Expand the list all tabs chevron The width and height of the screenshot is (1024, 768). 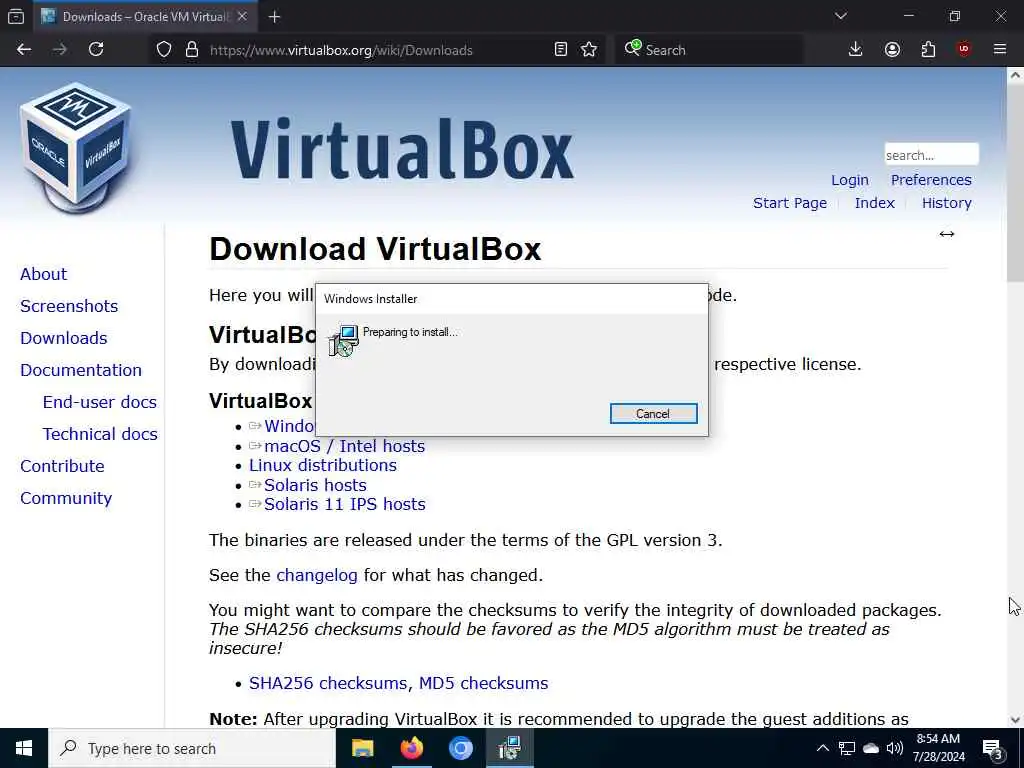click(841, 16)
